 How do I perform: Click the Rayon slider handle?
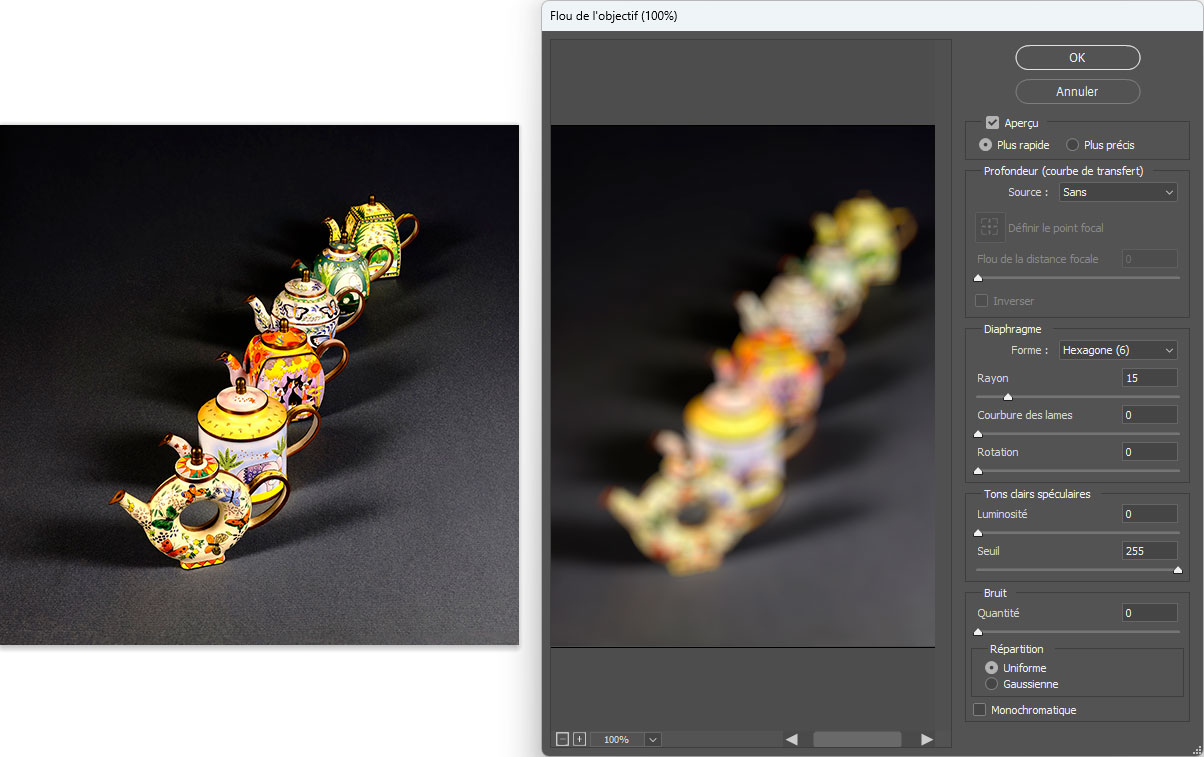tap(1007, 397)
